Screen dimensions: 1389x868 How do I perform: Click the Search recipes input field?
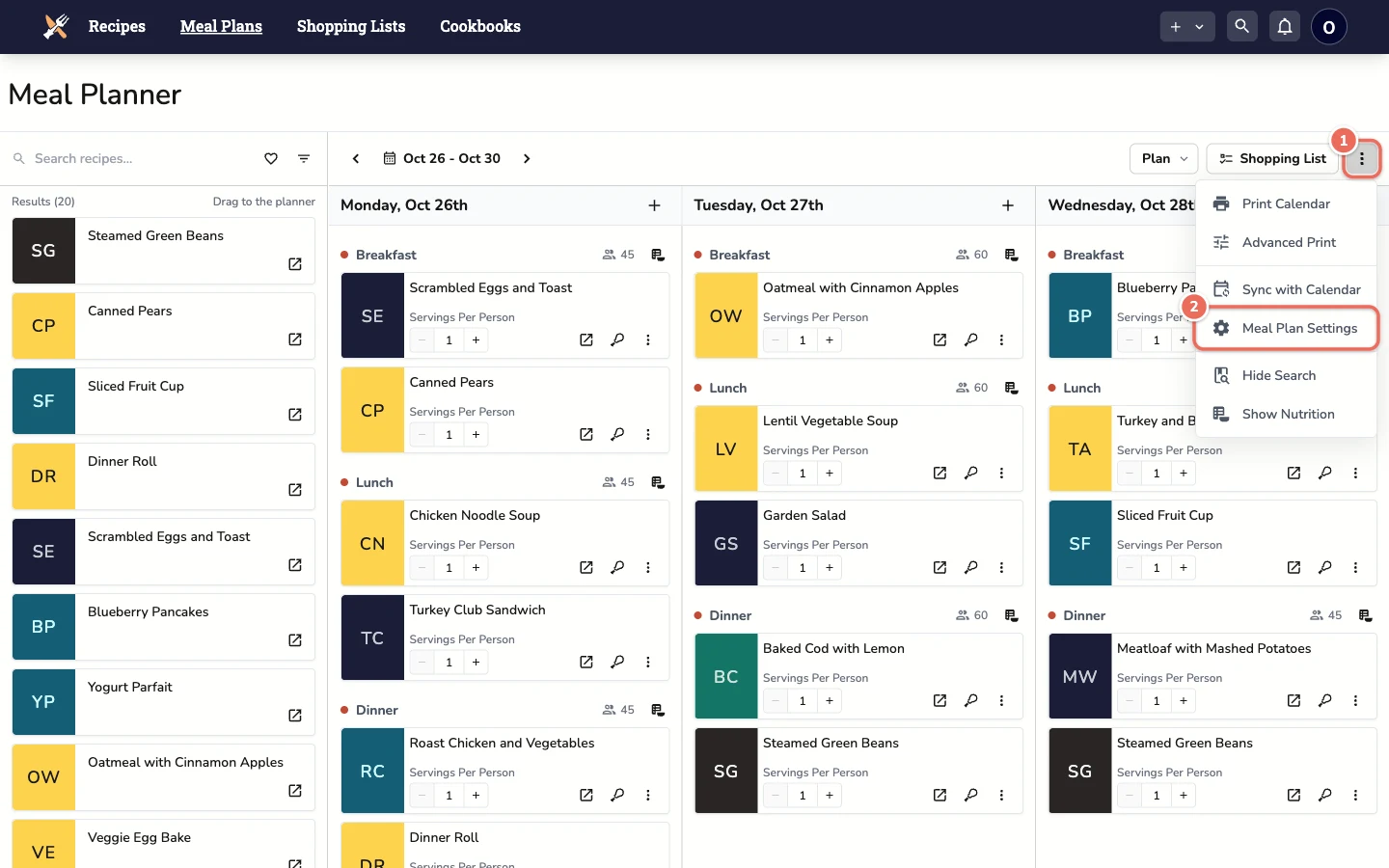click(143, 158)
